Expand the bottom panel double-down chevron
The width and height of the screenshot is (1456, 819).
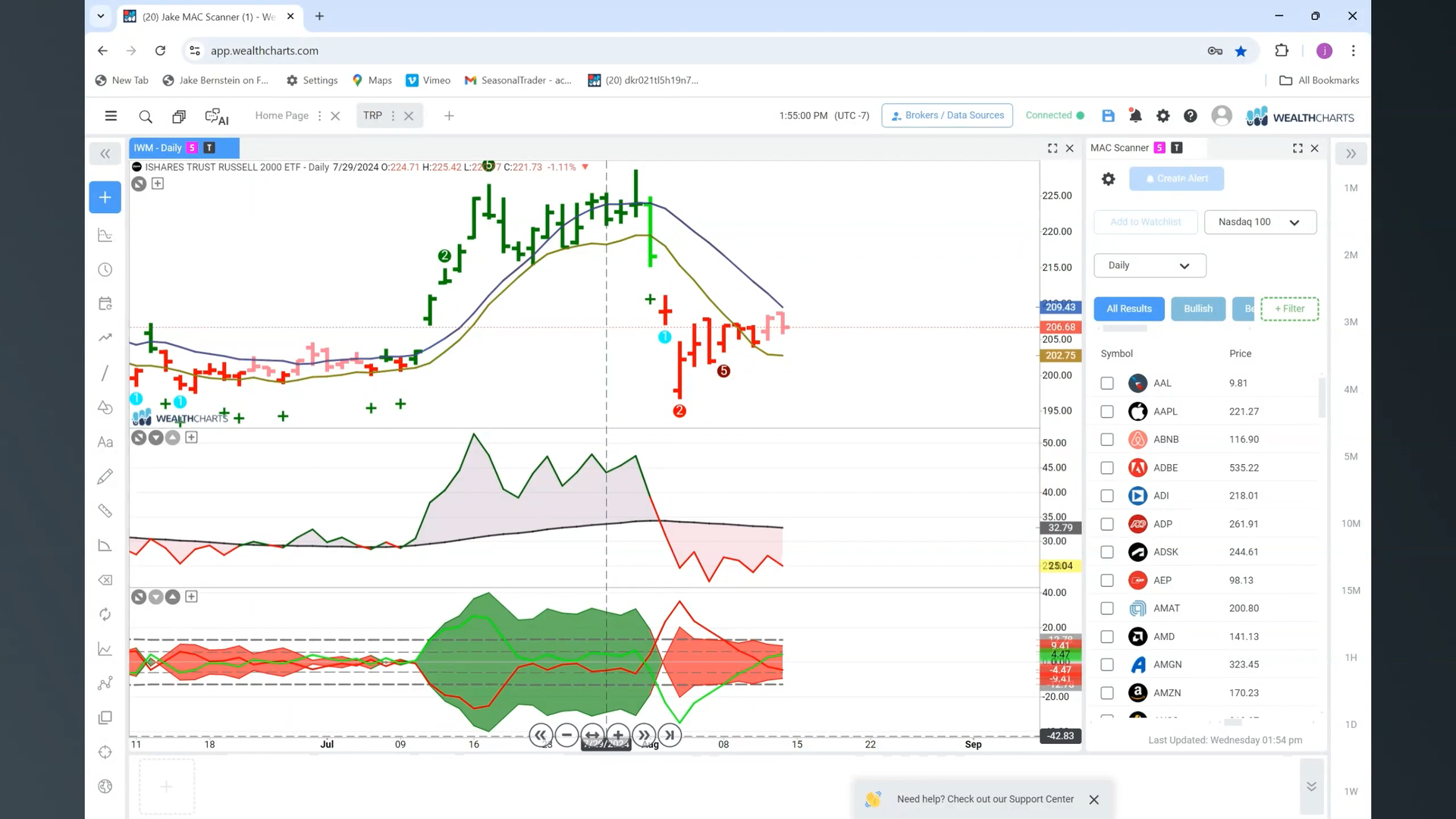pyautogui.click(x=1311, y=786)
